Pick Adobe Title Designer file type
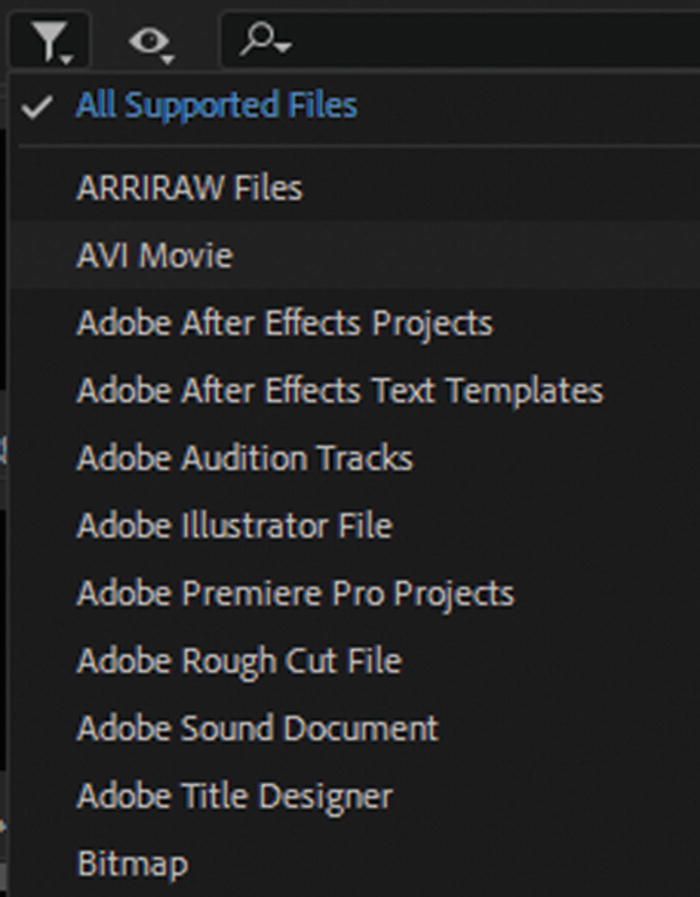Screen dimensions: 700x897 [x=234, y=796]
